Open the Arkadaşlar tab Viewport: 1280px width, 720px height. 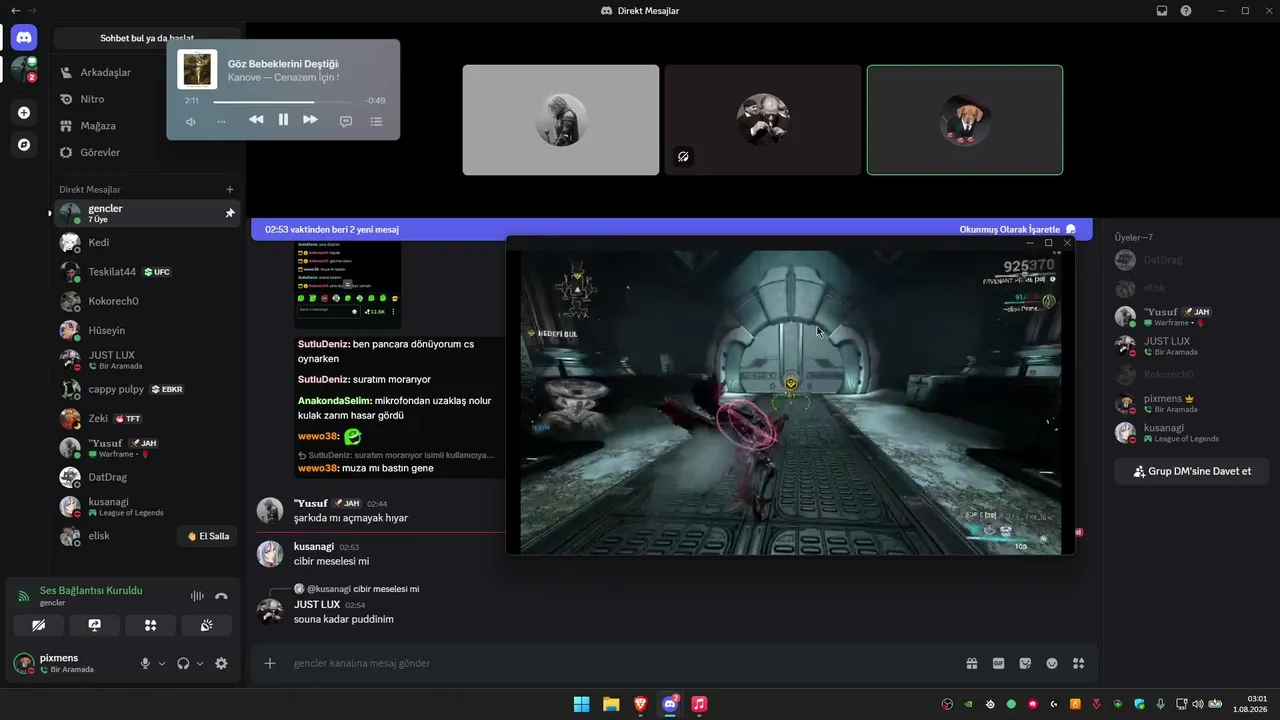click(148, 72)
